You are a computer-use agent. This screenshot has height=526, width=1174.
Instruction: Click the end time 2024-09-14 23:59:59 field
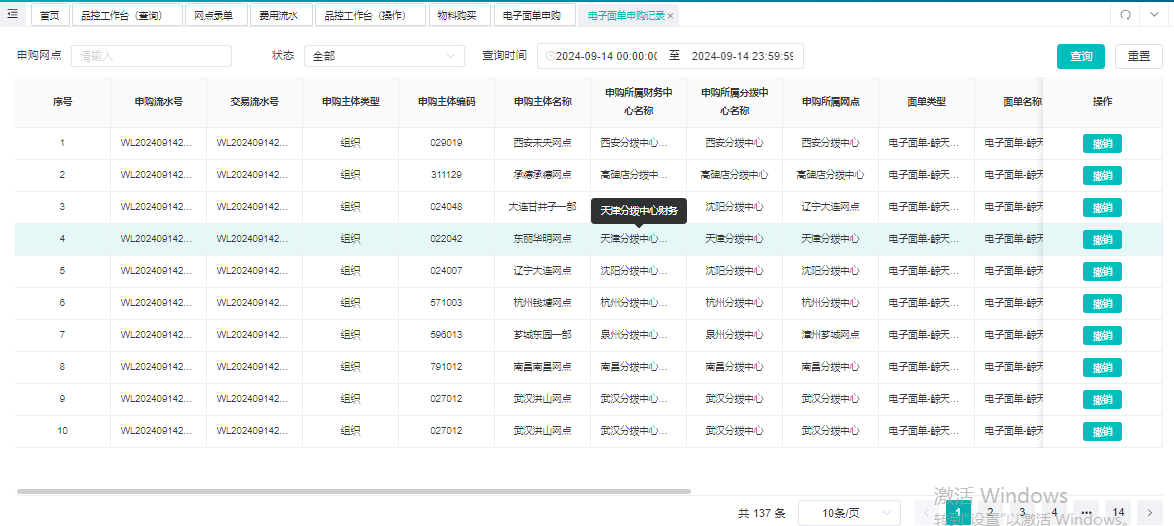[x=742, y=56]
